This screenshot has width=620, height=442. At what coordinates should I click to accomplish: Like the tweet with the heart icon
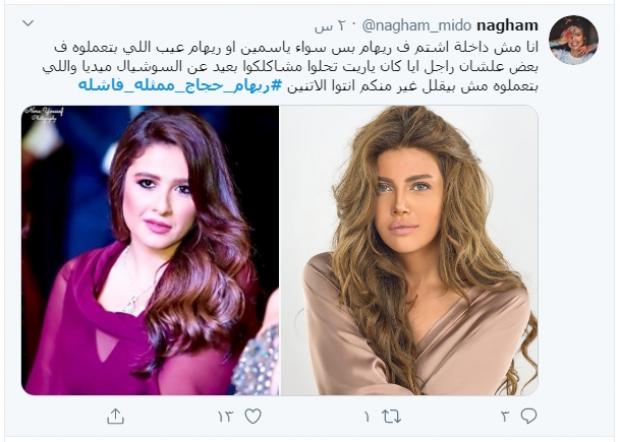click(x=253, y=416)
